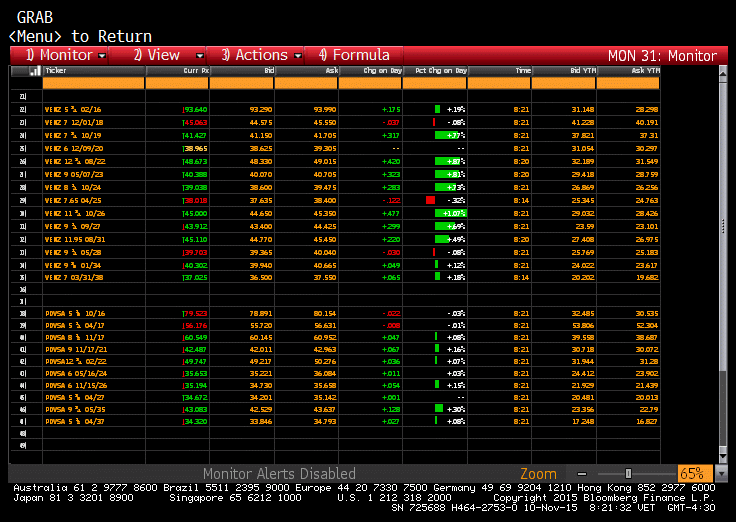Select the VENZ 6 12/09/20 ticker
736x522 pixels.
coord(74,148)
